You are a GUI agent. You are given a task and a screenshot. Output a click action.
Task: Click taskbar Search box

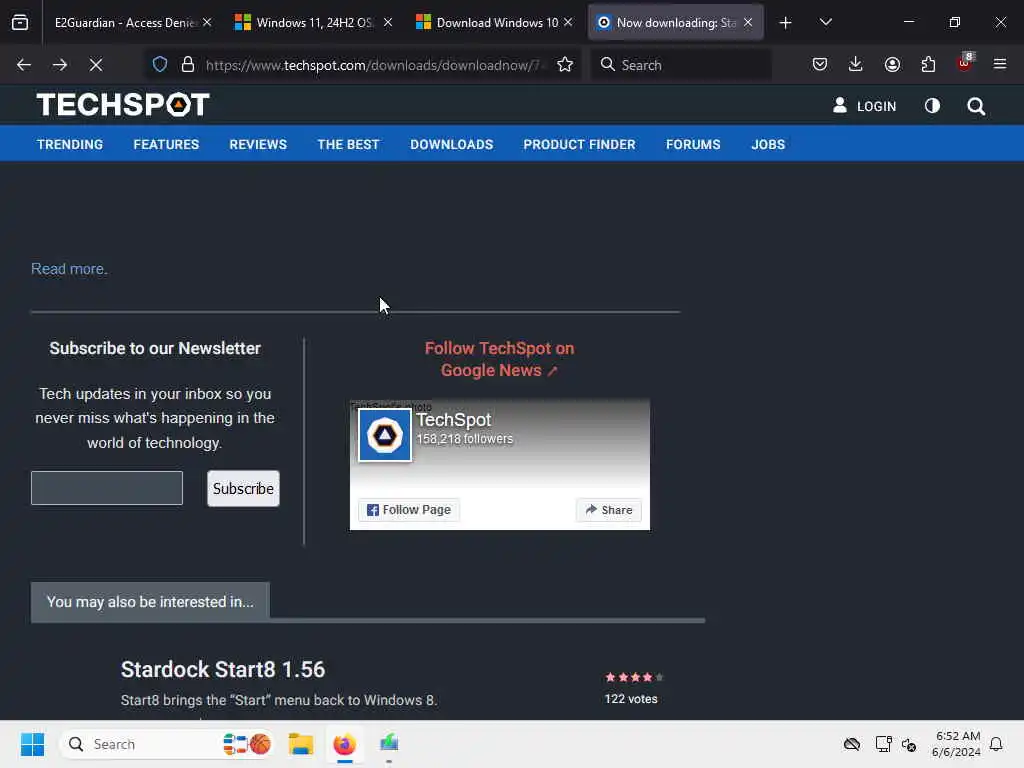point(166,744)
